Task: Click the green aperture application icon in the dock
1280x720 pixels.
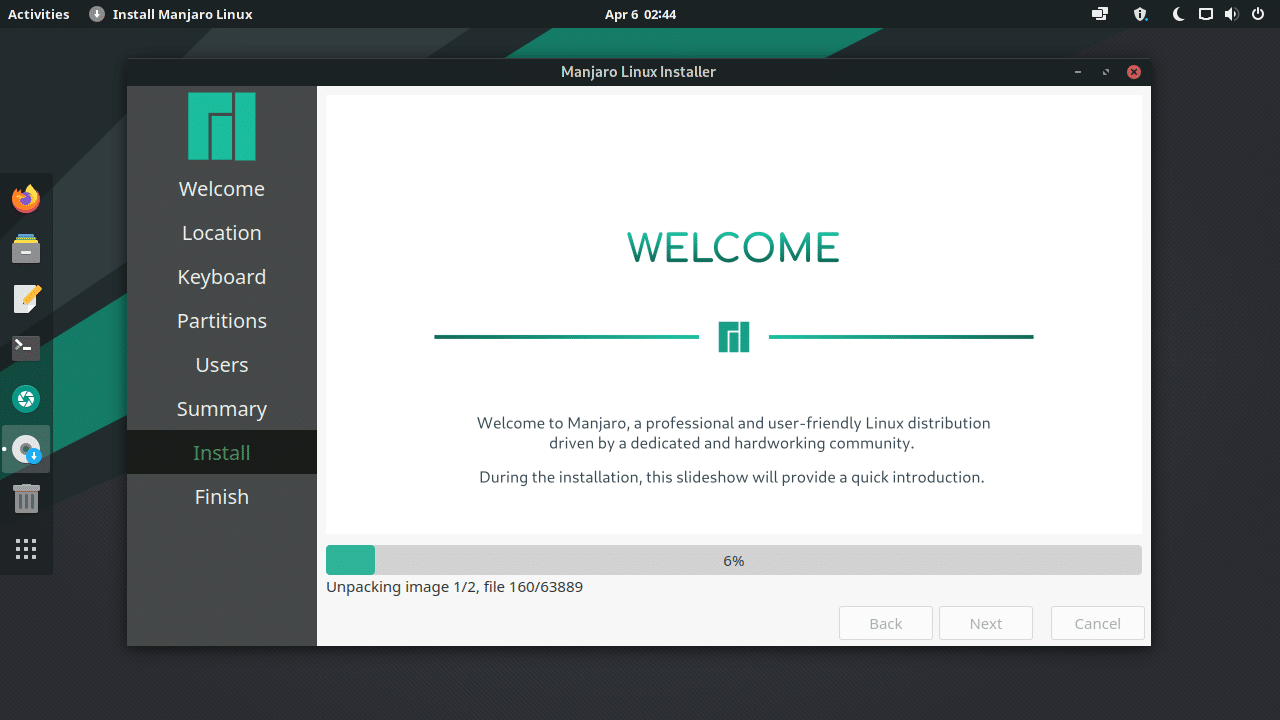Action: click(x=26, y=397)
